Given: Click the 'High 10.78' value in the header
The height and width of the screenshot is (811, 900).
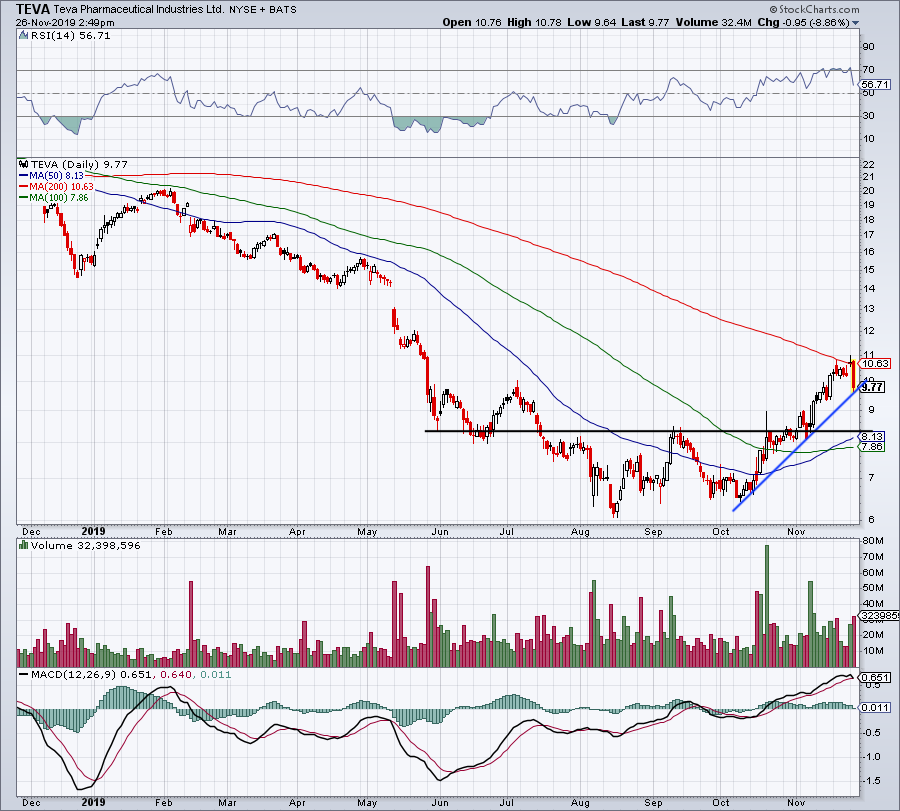Looking at the screenshot, I should pos(534,22).
